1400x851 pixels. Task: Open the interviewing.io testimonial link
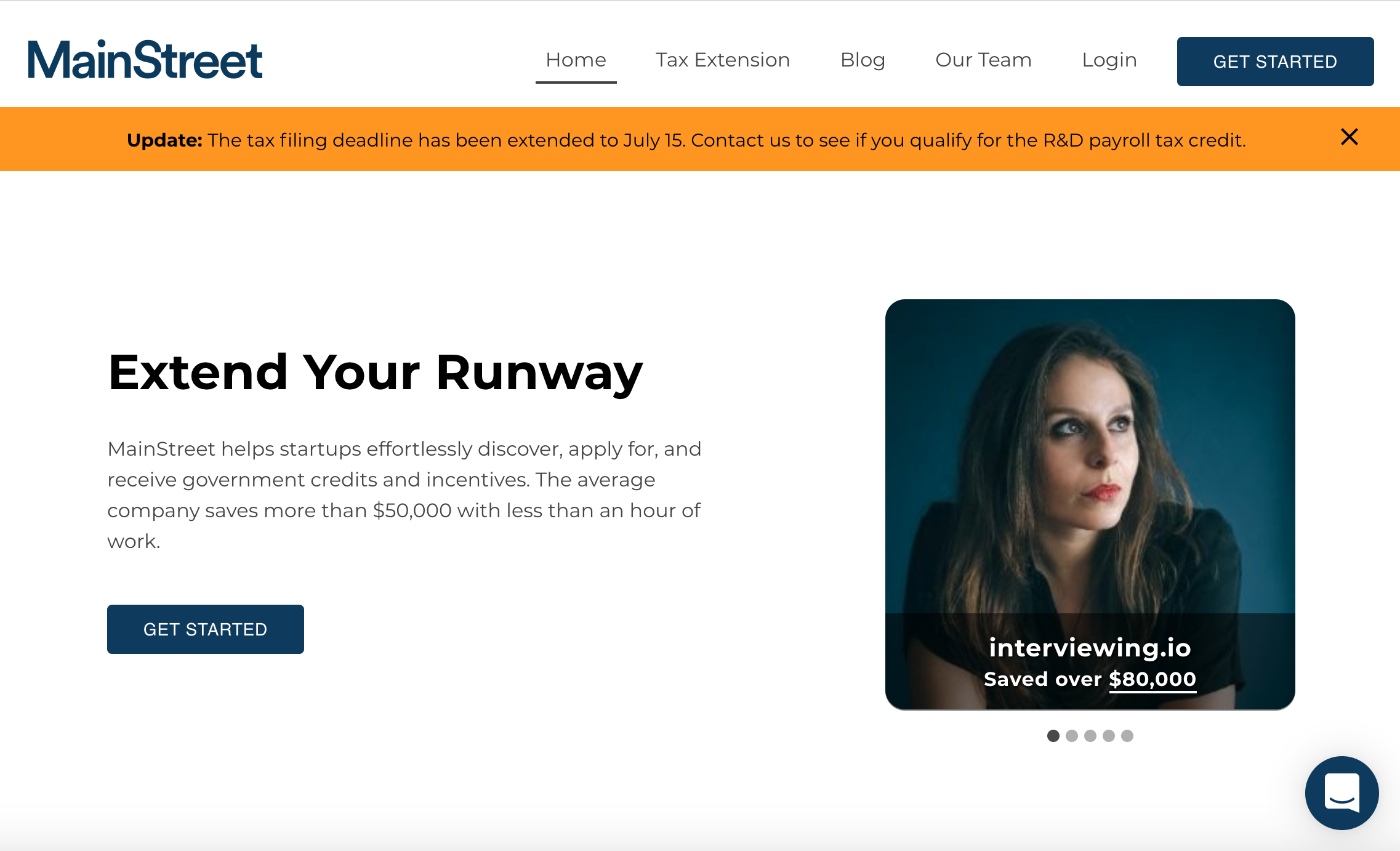tap(1090, 648)
